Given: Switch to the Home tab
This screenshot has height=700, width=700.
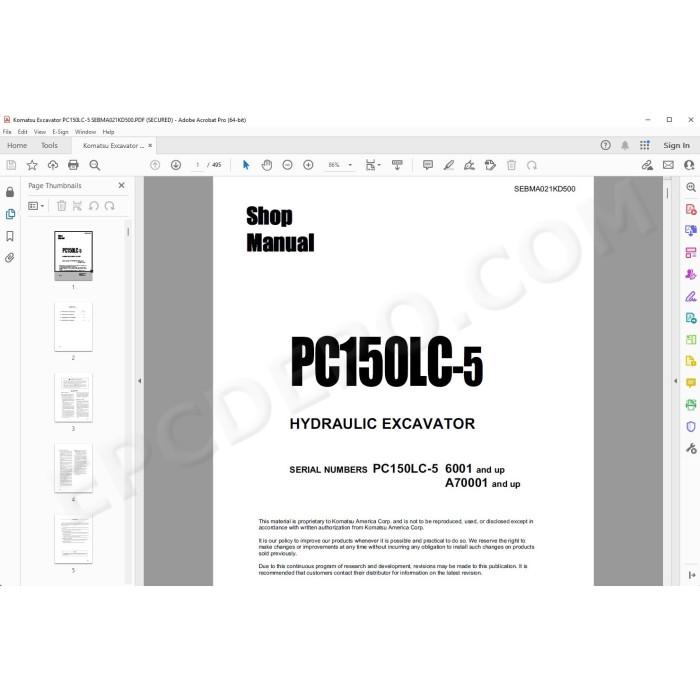Looking at the screenshot, I should click(17, 146).
